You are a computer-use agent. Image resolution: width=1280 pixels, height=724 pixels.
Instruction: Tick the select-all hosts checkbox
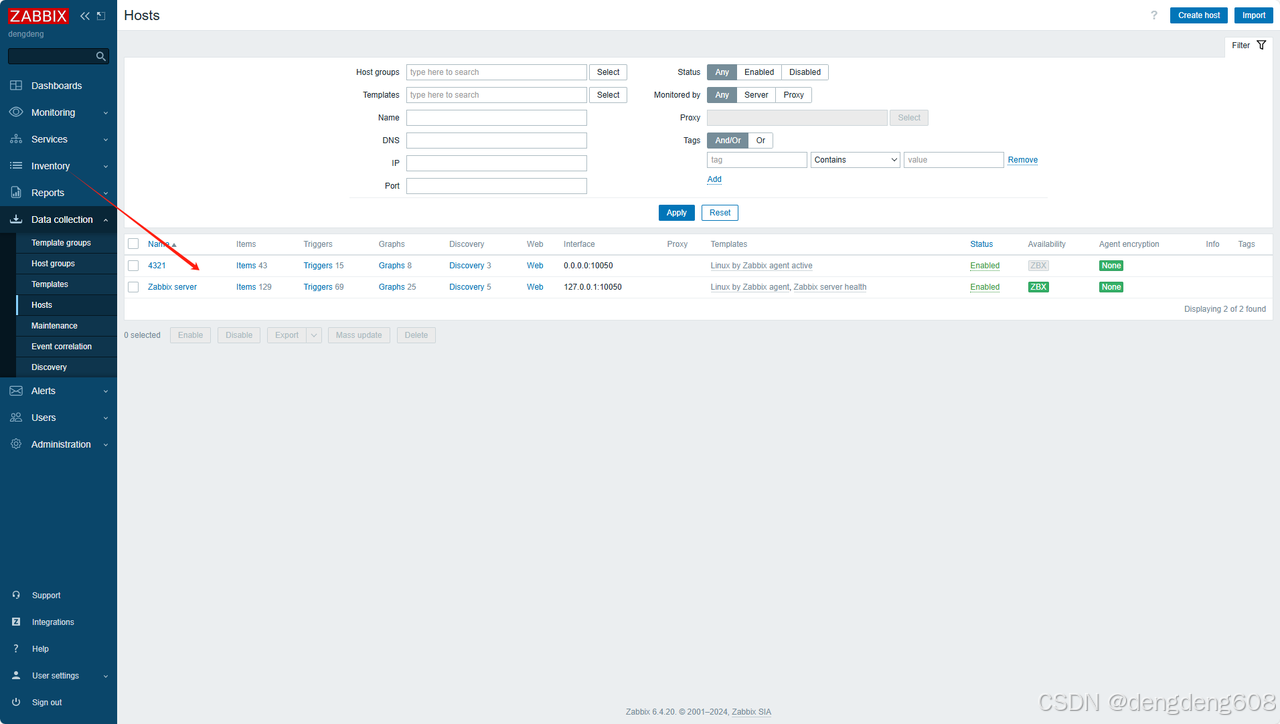click(133, 244)
